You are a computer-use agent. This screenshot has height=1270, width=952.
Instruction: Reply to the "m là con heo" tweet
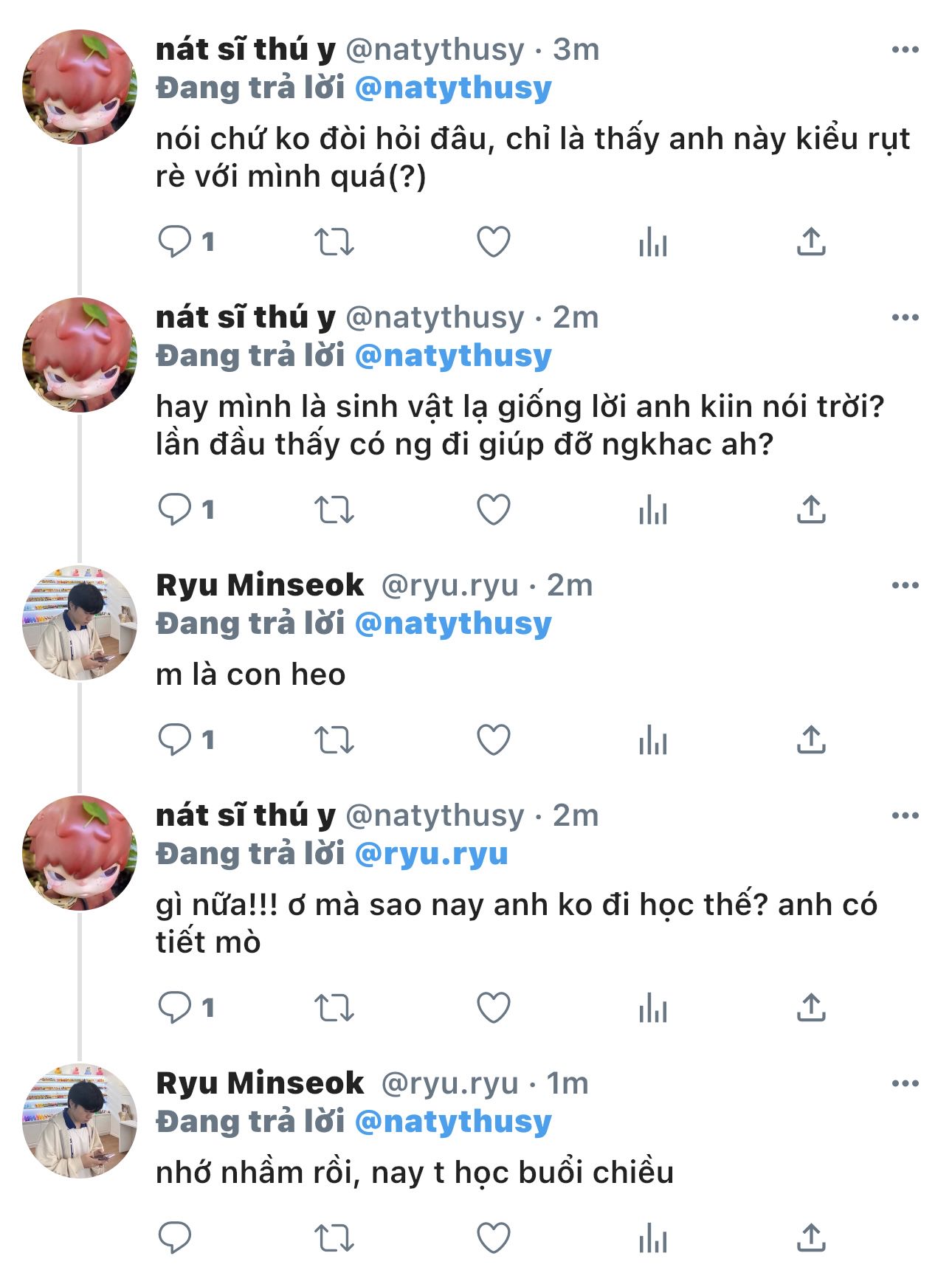[x=175, y=739]
